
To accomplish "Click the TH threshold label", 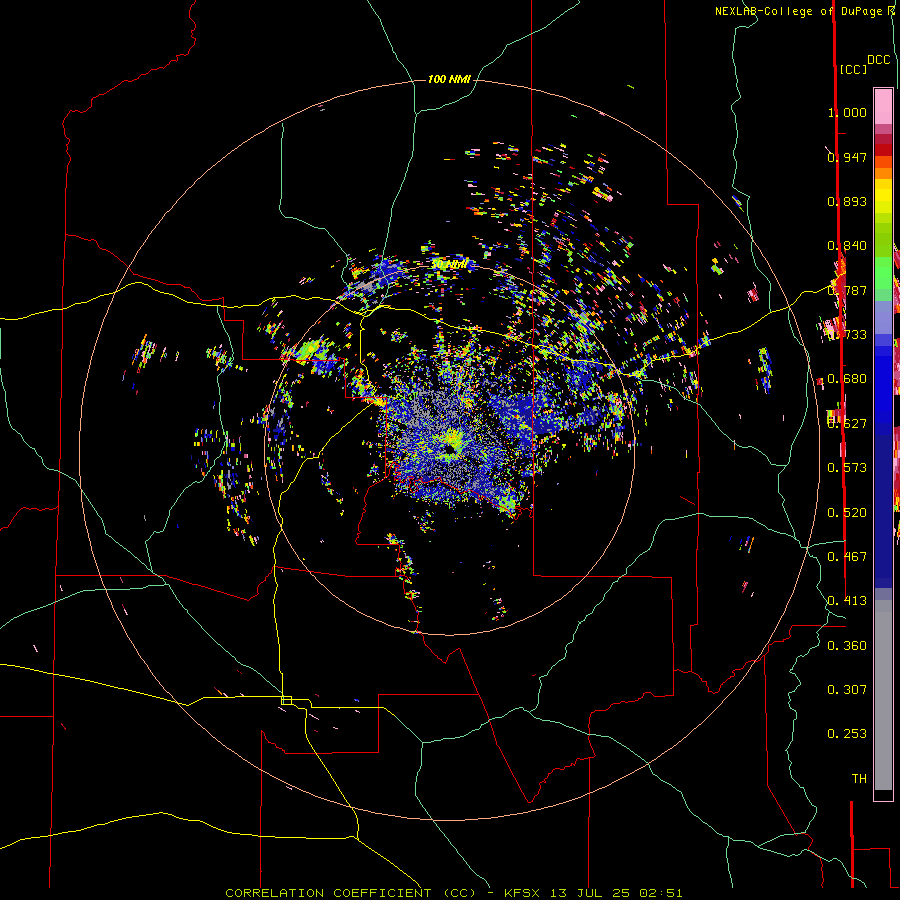I will pos(859,778).
